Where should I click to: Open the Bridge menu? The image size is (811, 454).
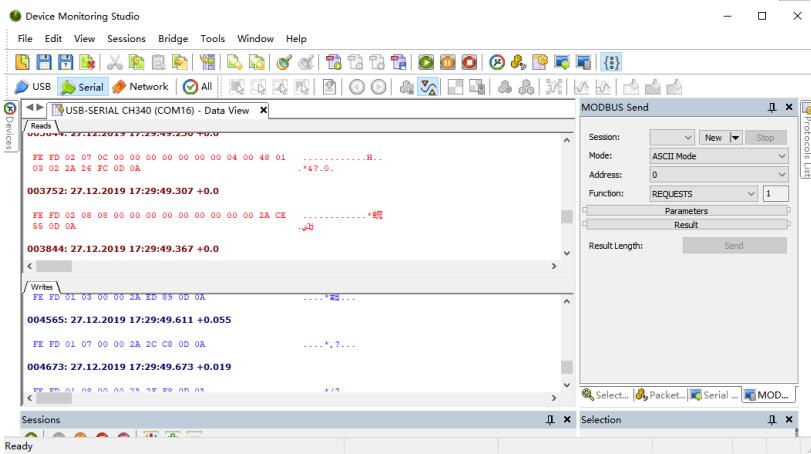[173, 39]
